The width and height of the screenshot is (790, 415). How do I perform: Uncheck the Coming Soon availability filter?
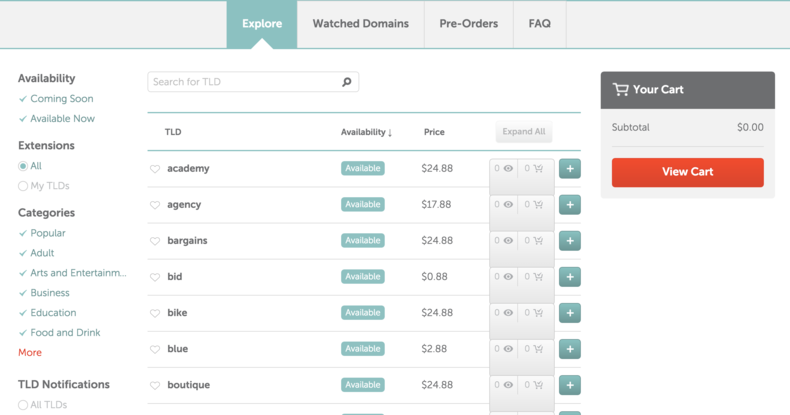click(x=56, y=99)
